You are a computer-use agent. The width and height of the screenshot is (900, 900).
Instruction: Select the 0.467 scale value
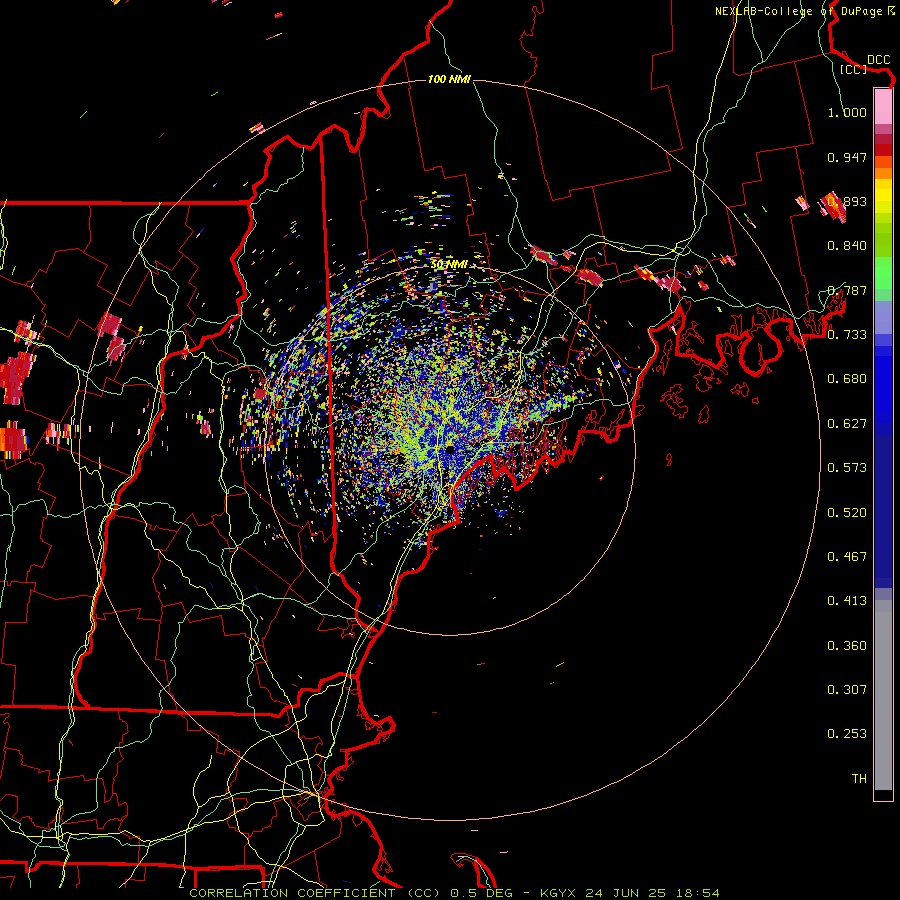coord(847,557)
